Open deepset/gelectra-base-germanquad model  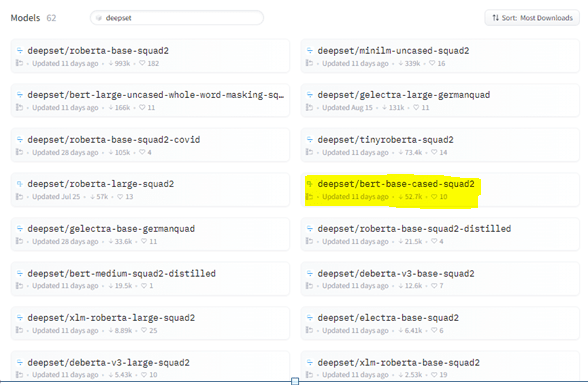(x=150, y=234)
